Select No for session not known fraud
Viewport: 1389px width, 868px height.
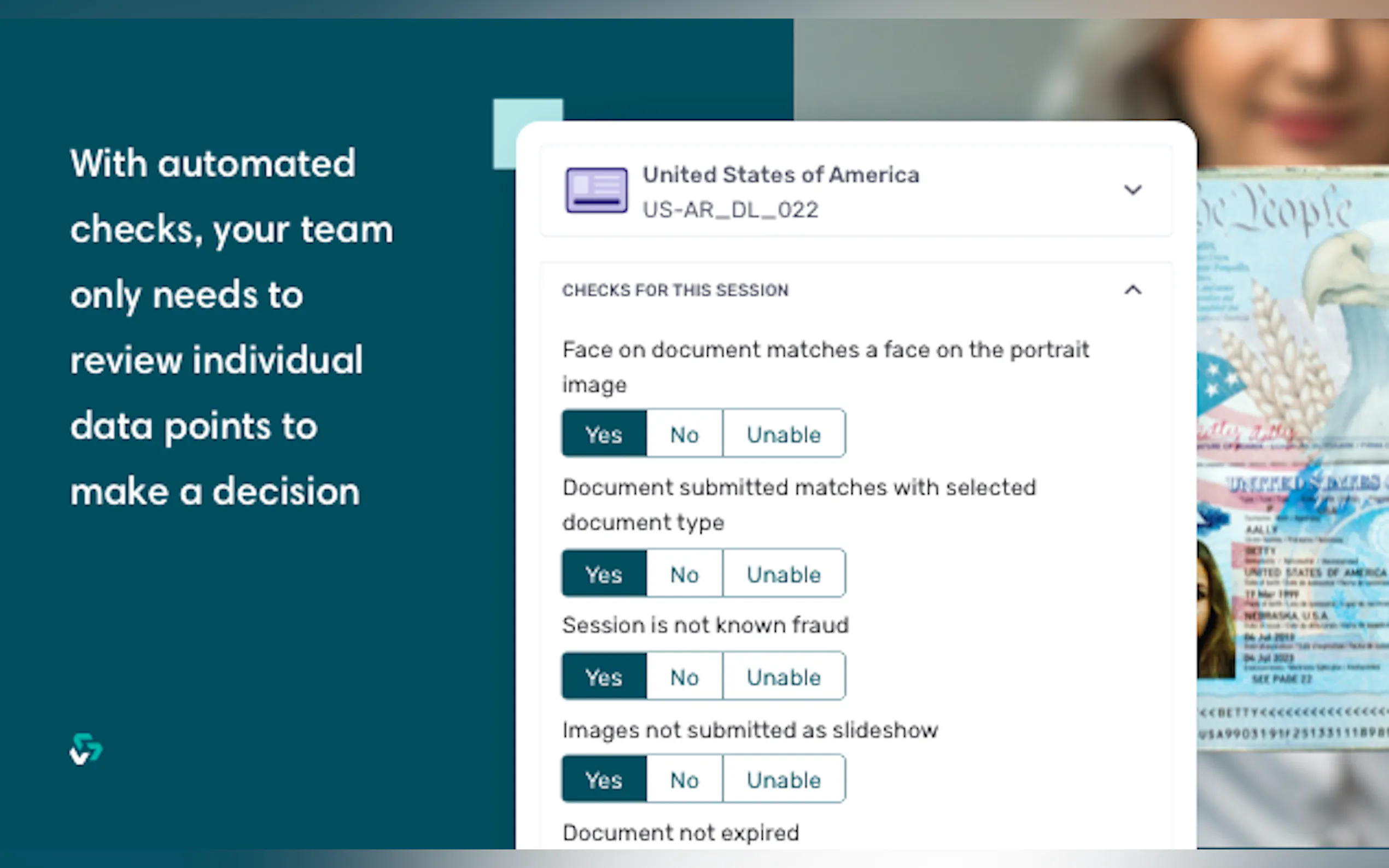coord(684,677)
